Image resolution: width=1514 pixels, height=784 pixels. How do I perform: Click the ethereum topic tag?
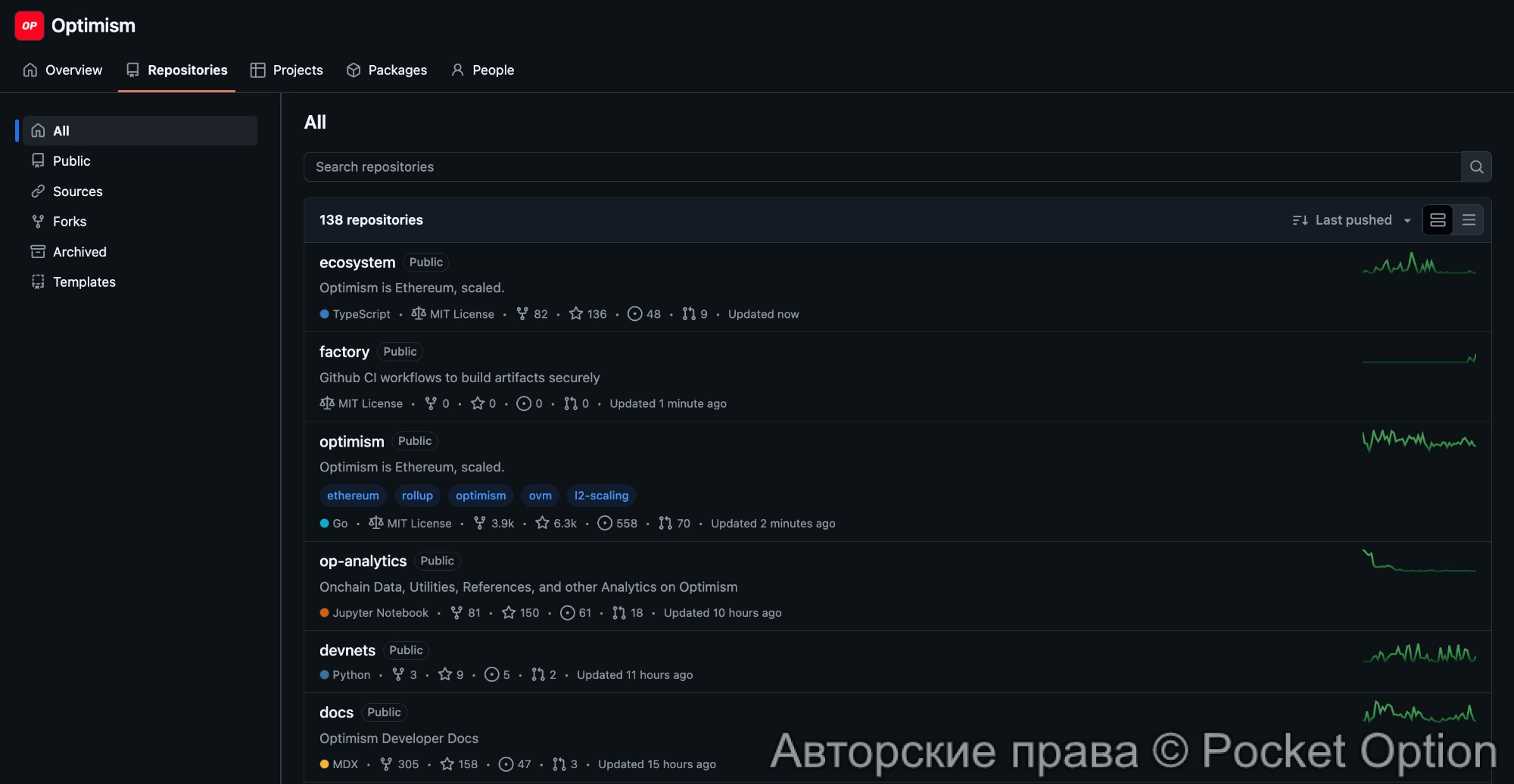(x=353, y=496)
